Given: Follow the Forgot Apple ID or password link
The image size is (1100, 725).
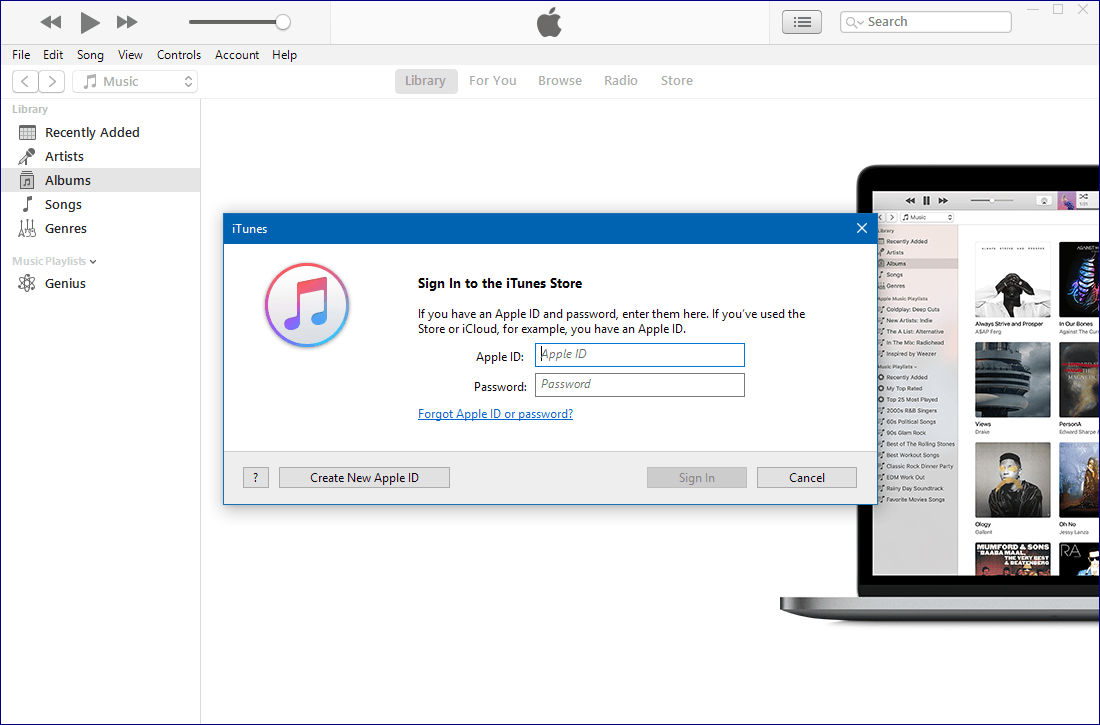Looking at the screenshot, I should (495, 414).
